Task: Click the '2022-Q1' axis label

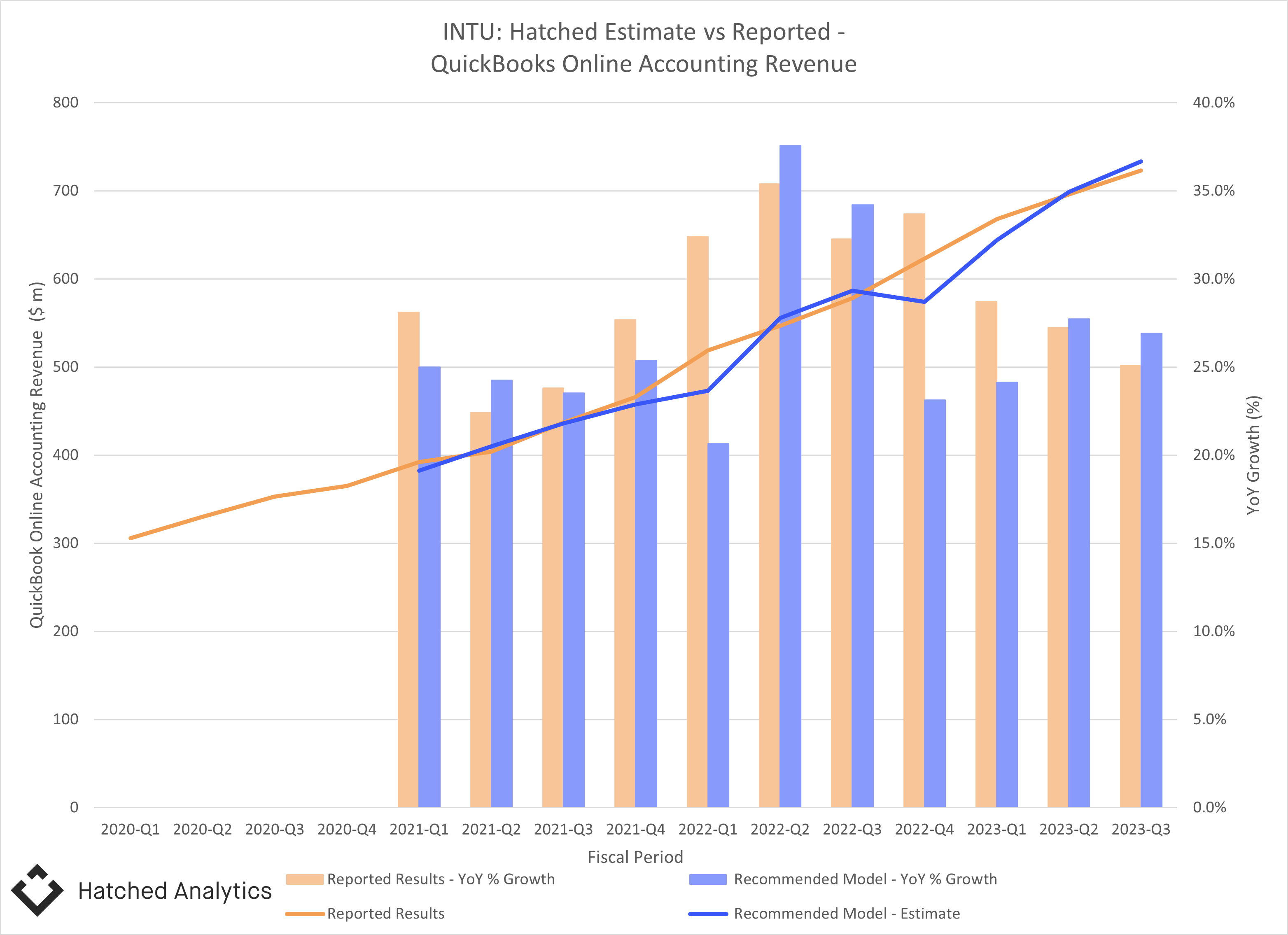Action: coord(707,830)
